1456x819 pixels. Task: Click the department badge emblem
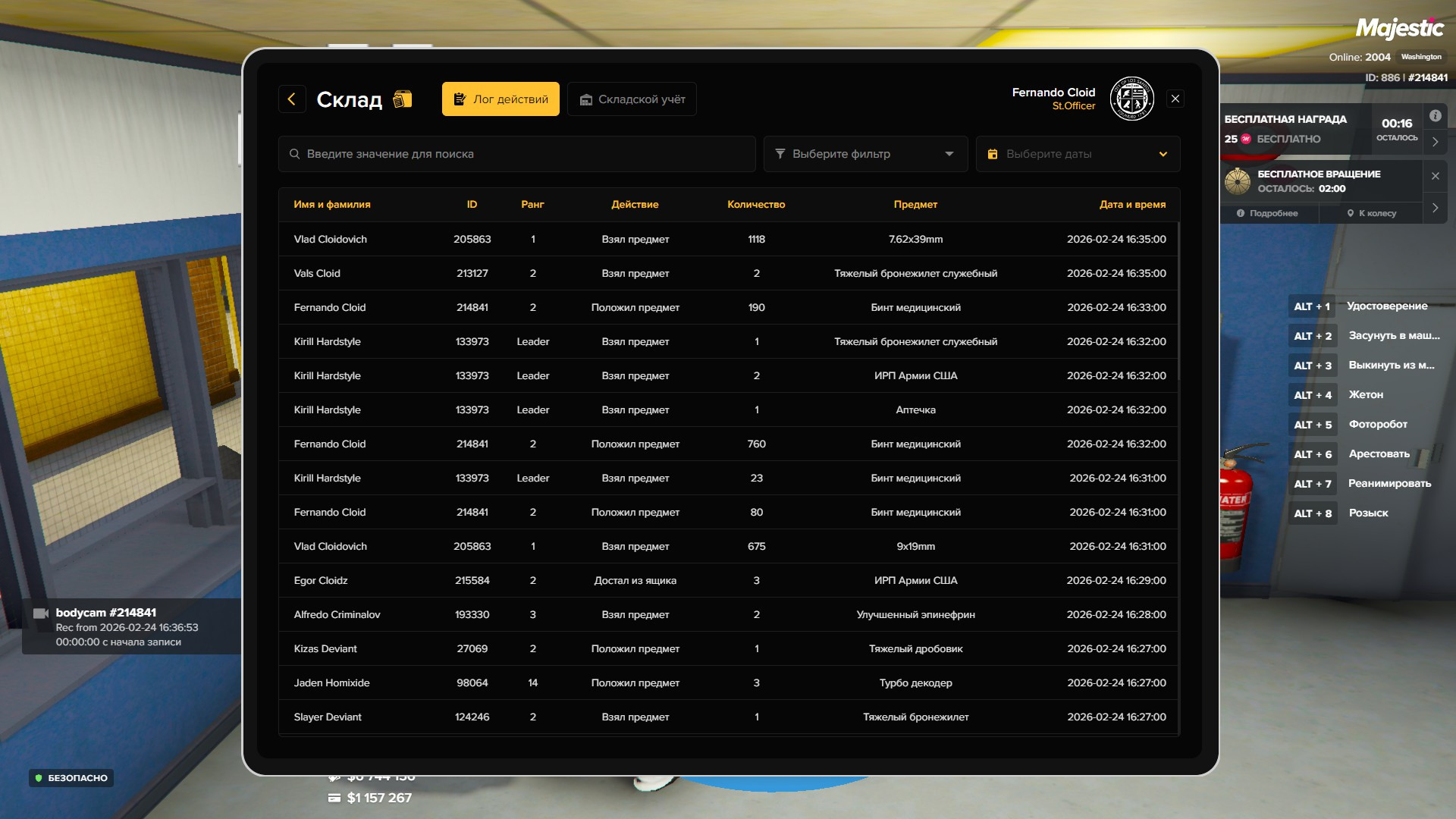point(1131,99)
